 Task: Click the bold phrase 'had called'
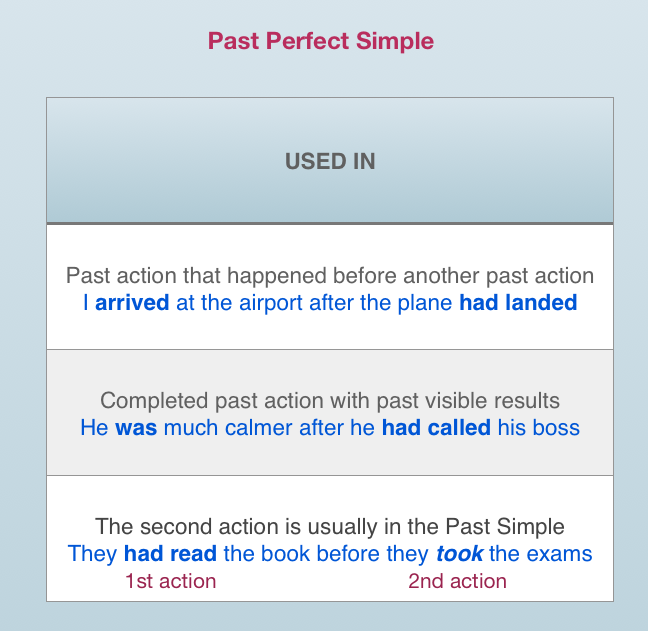436,428
